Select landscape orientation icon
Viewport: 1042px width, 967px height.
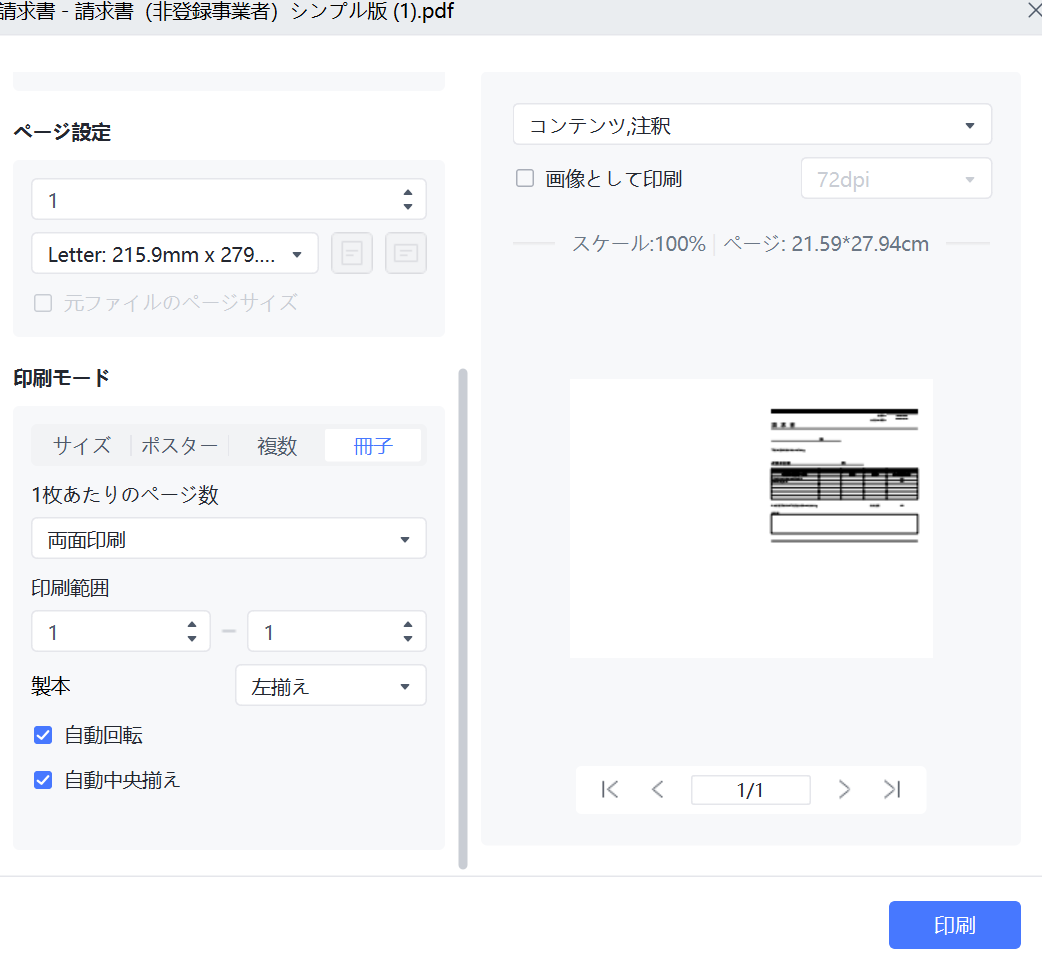click(x=405, y=253)
